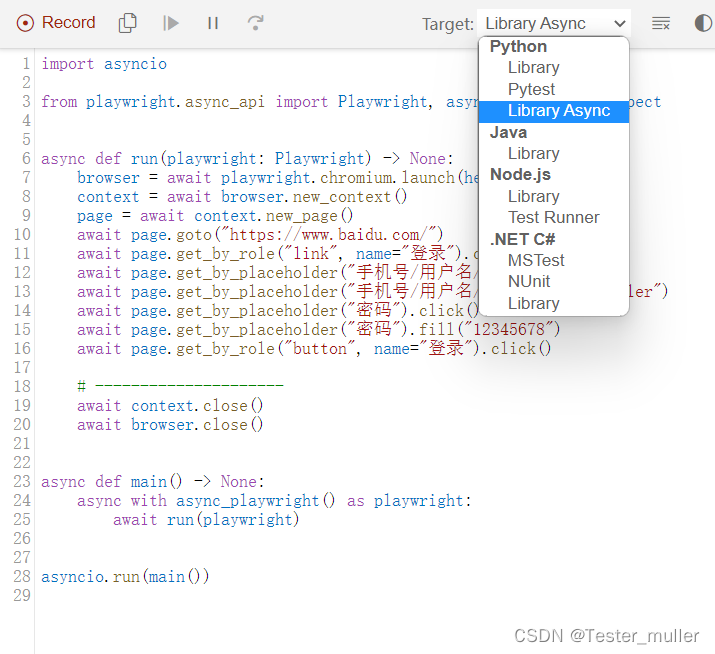Click 'page = await context.new_page()' line
Image resolution: width=715 pixels, height=654 pixels.
click(x=215, y=216)
